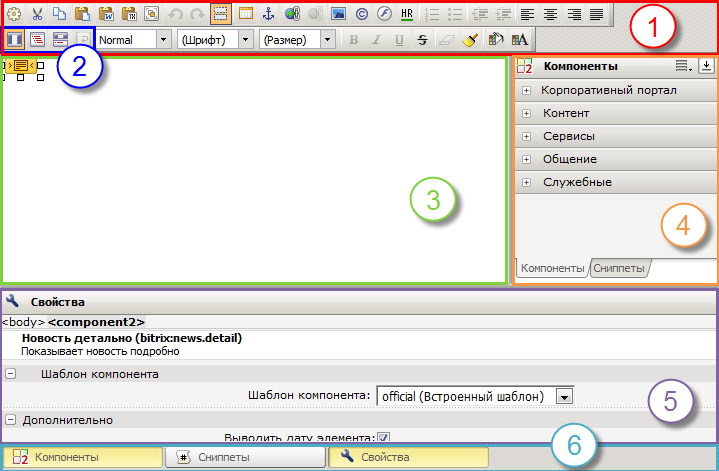This screenshot has height=471, width=719.
Task: Collapse the 'Шаблон компонента' section
Action: [x=10, y=373]
